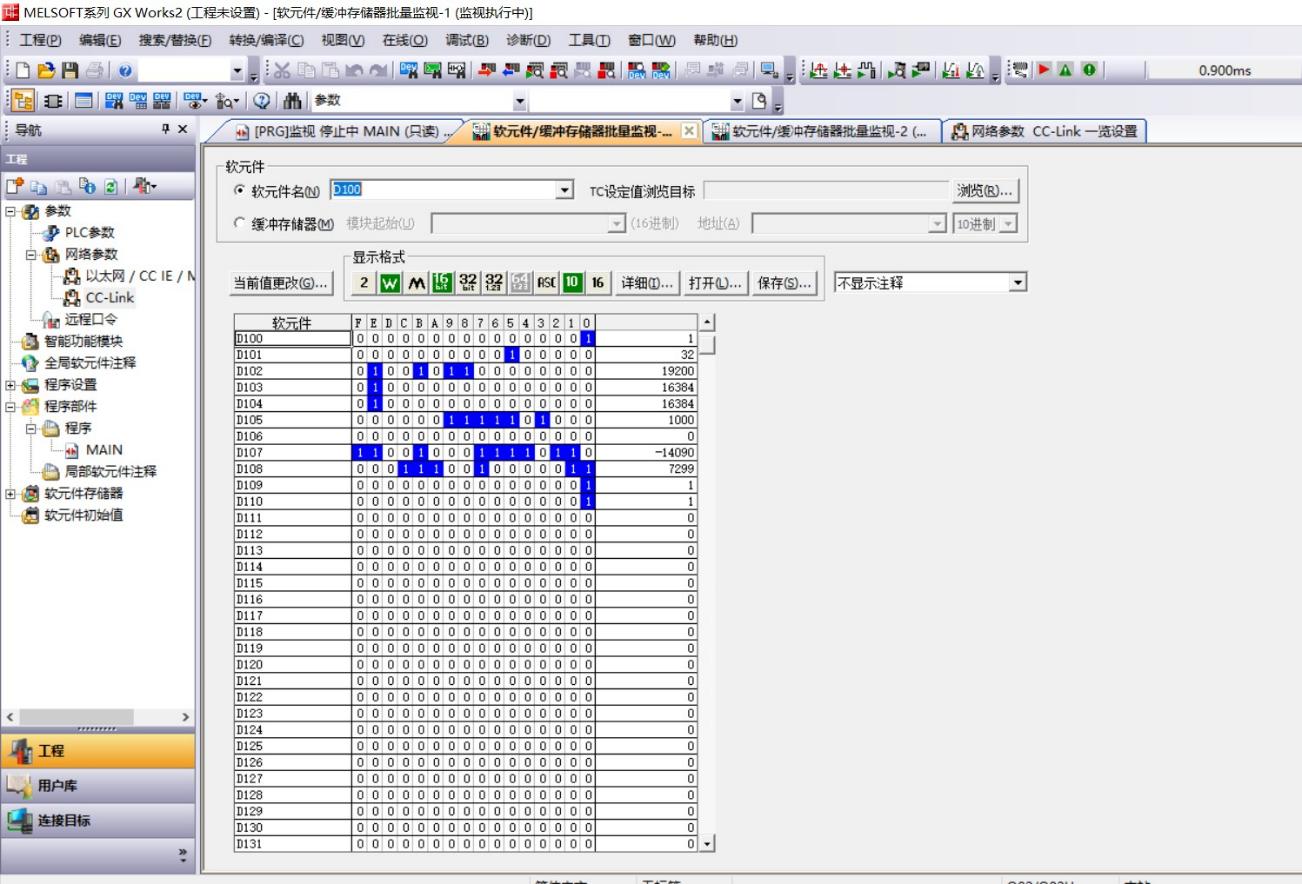Switch to 软元件/缓冲存储器批量监视-2 tab
The width and height of the screenshot is (1302, 884).
[x=822, y=133]
